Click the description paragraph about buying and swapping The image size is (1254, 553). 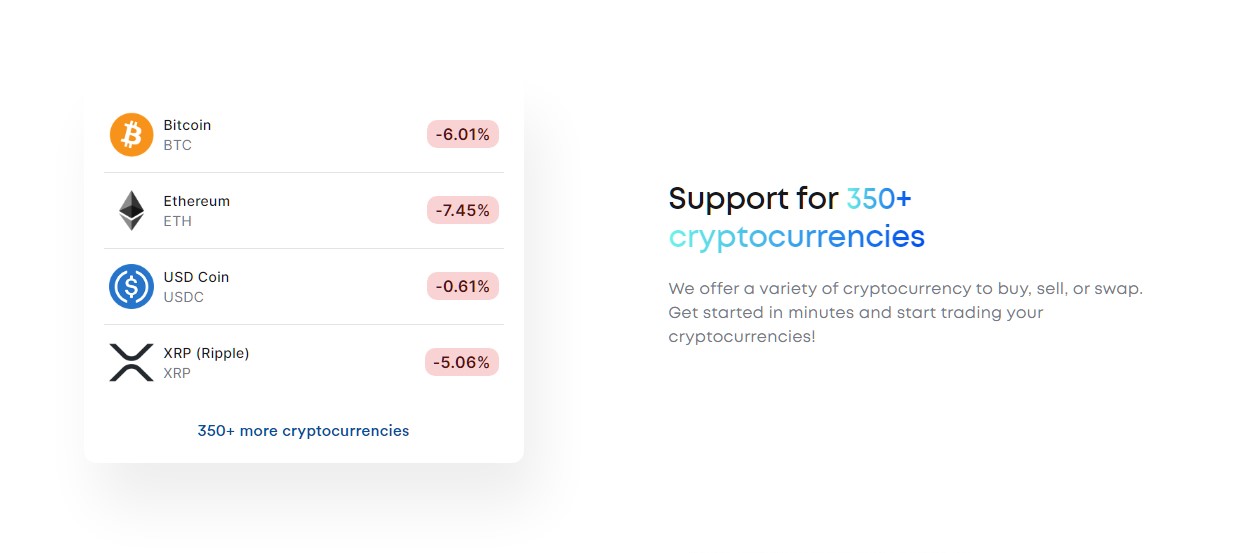pos(905,312)
